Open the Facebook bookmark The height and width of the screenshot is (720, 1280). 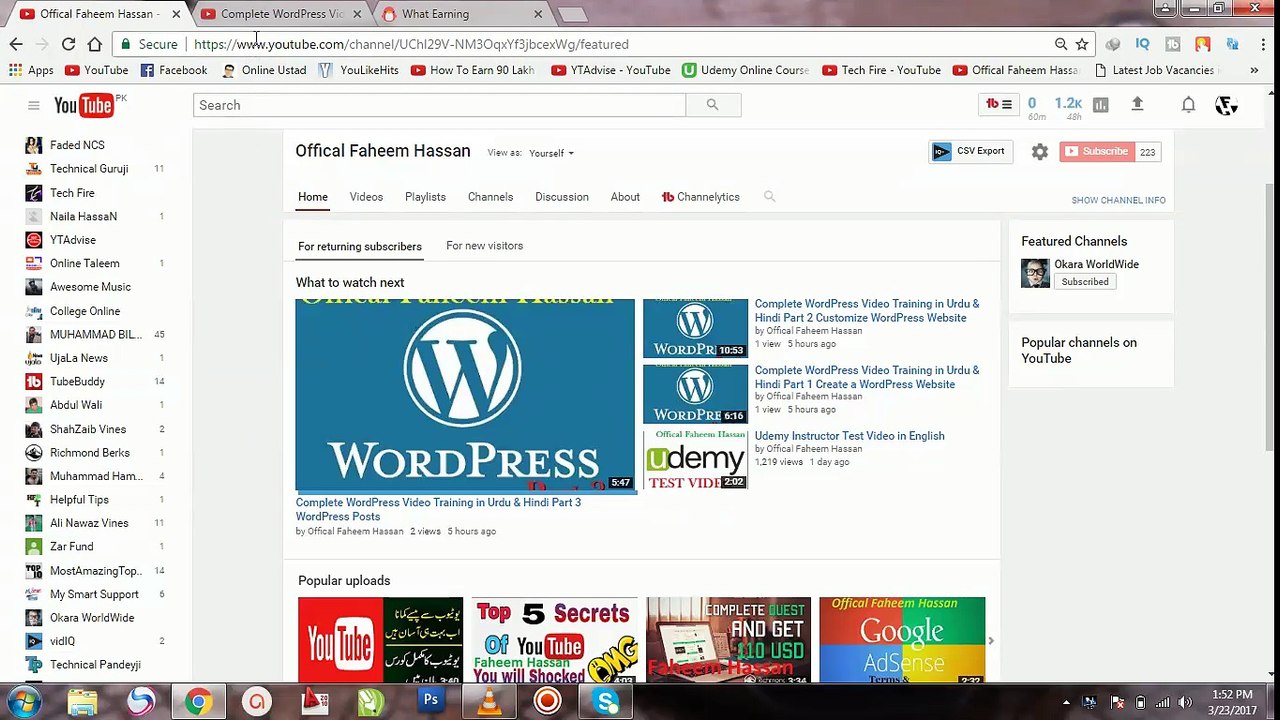pyautogui.click(x=174, y=70)
